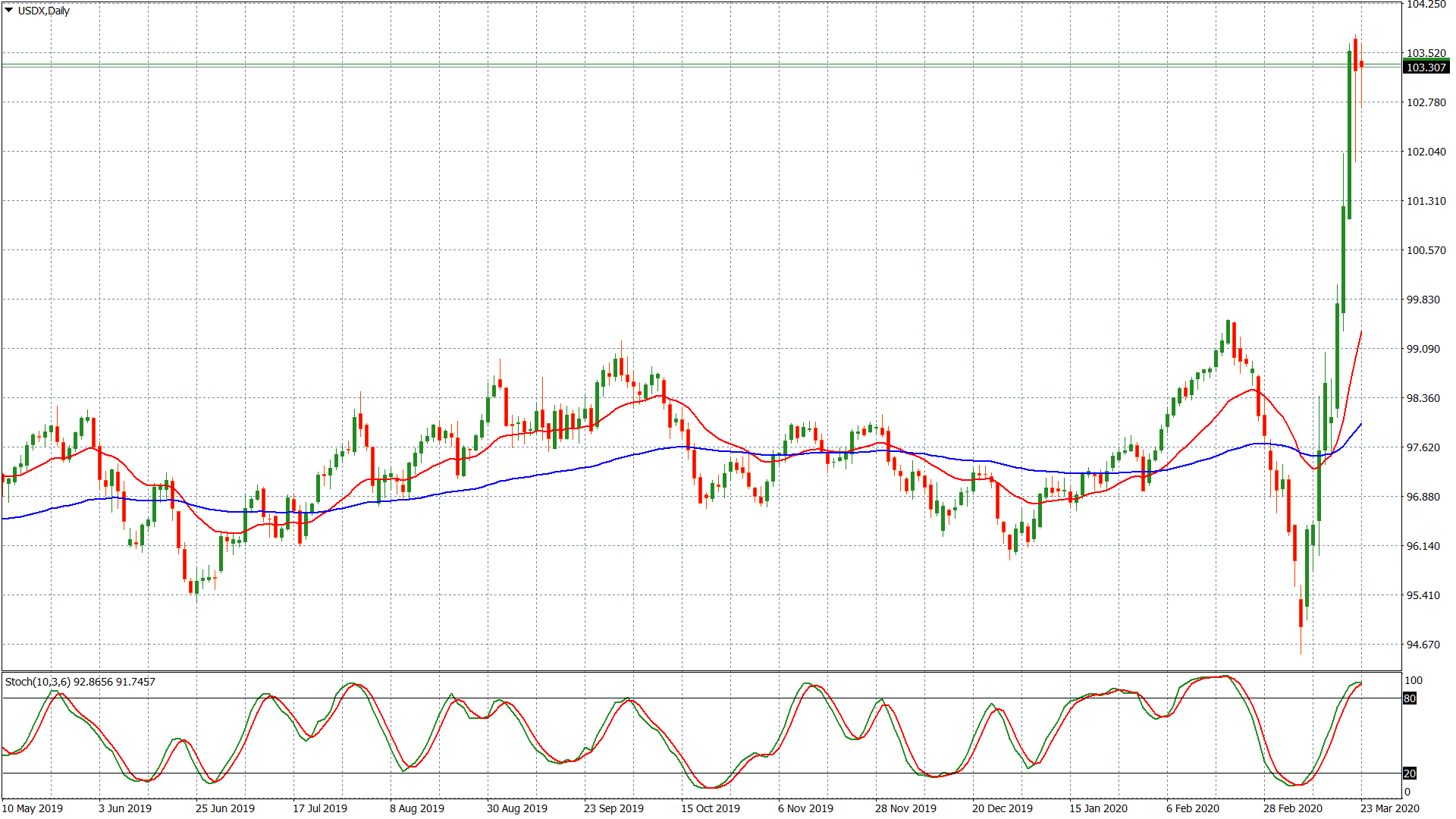Select the current price label 103.307
This screenshot has height=819, width=1456.
click(1426, 67)
